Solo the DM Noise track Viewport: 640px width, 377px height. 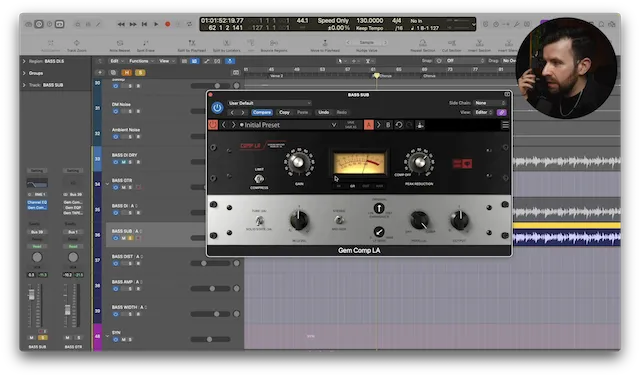(x=130, y=111)
